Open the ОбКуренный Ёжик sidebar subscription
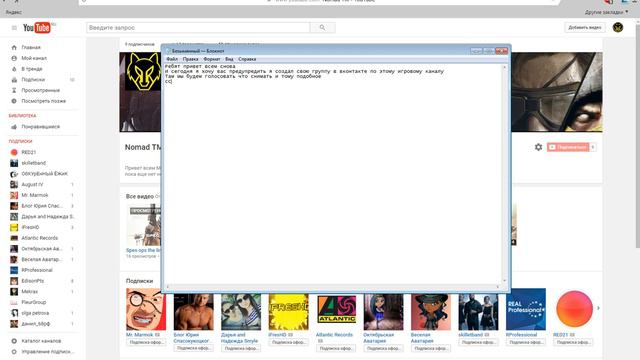Viewport: 640px width, 360px height. pos(44,174)
